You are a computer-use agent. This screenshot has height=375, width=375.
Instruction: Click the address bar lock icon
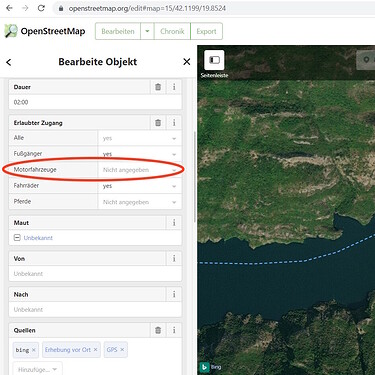click(x=61, y=9)
